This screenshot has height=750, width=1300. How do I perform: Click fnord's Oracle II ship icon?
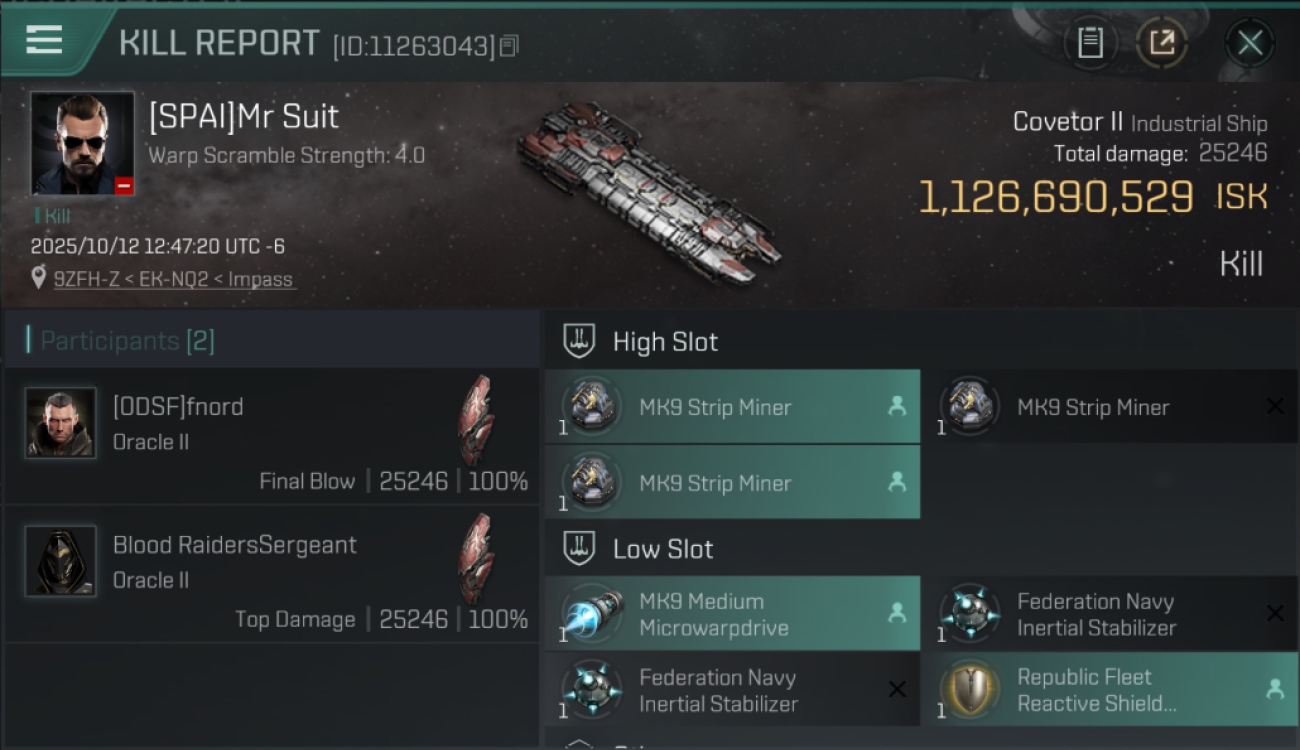[476, 420]
